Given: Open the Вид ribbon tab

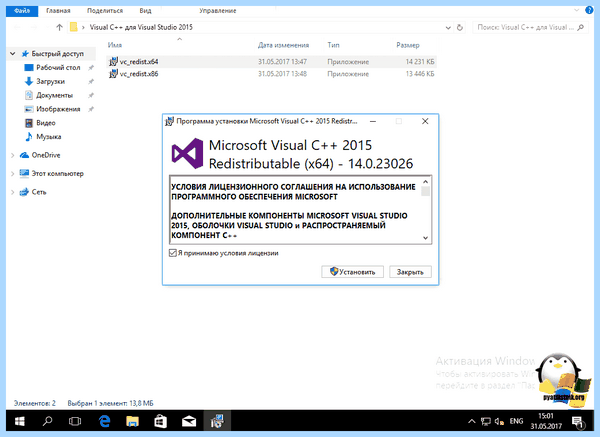Looking at the screenshot, I should 145,11.
